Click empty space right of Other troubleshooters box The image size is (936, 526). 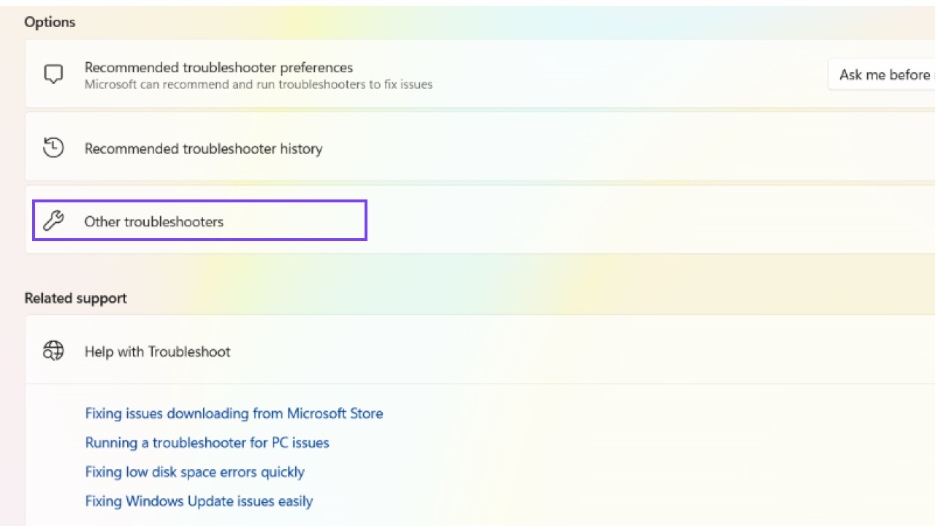click(650, 221)
